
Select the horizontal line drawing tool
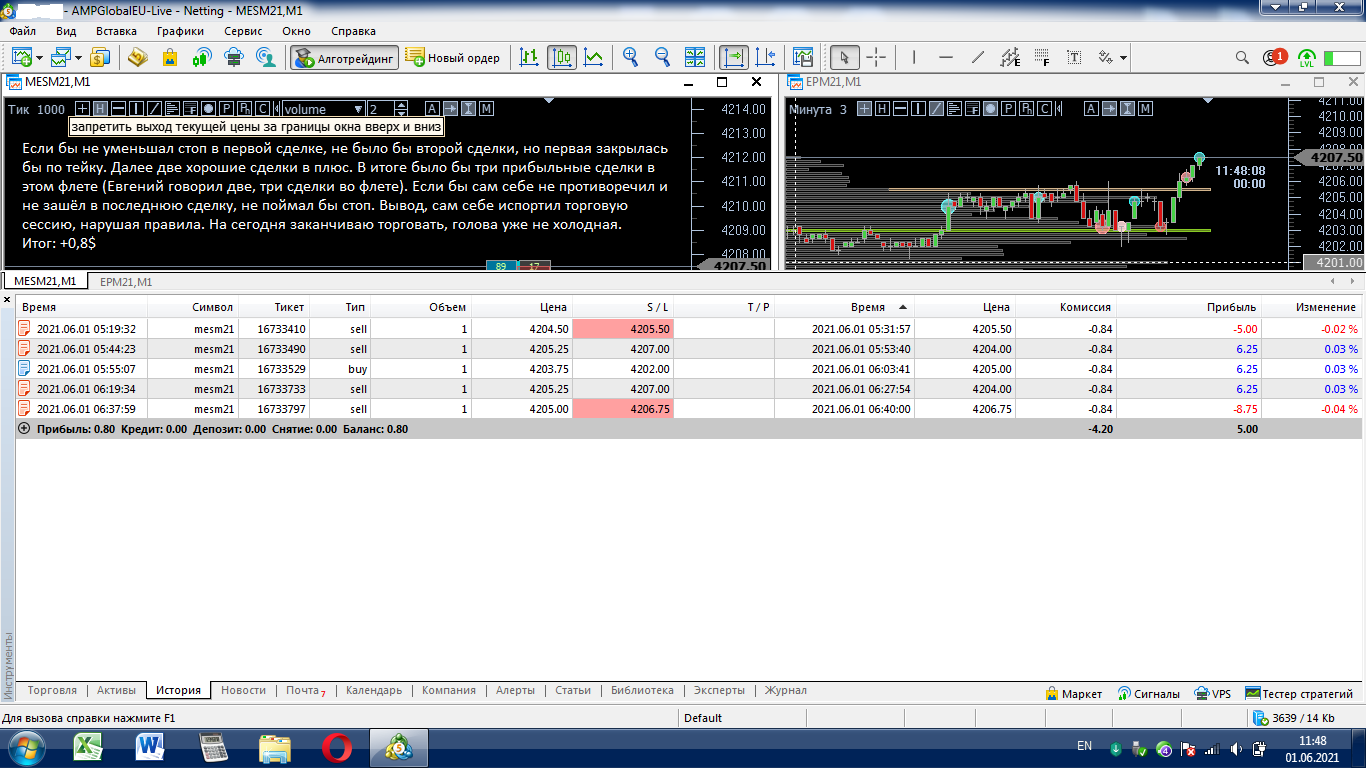click(x=947, y=57)
